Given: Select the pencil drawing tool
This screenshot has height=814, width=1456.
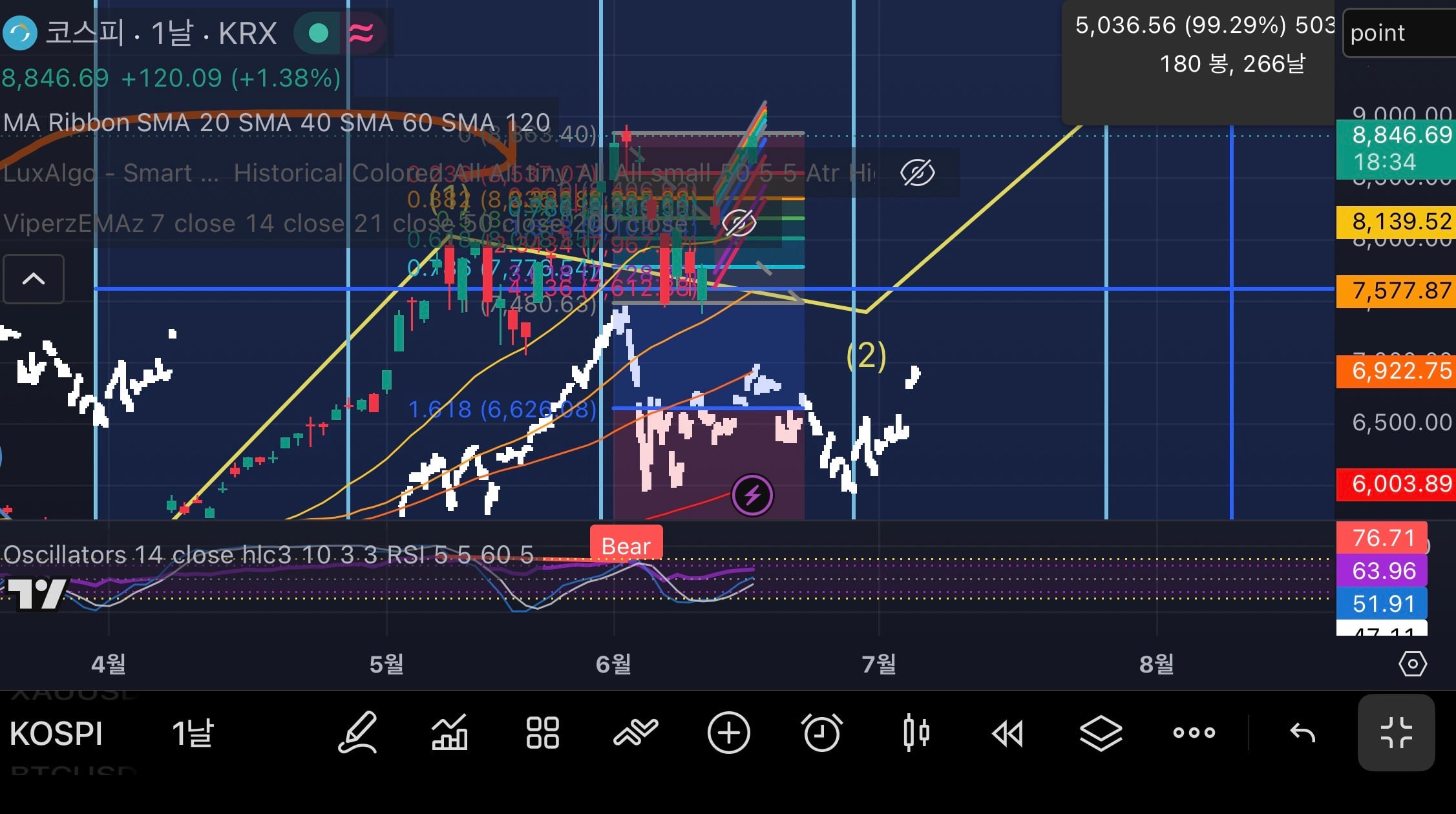Looking at the screenshot, I should pos(358,733).
